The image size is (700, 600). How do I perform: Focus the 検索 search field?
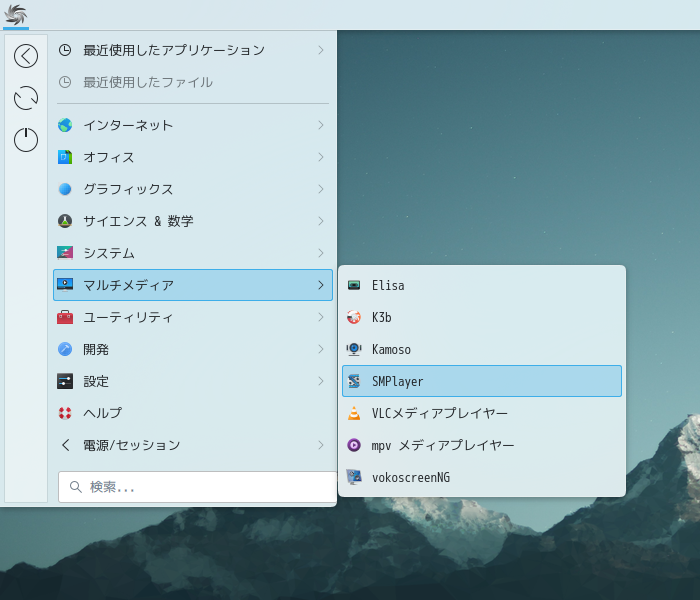tap(198, 487)
